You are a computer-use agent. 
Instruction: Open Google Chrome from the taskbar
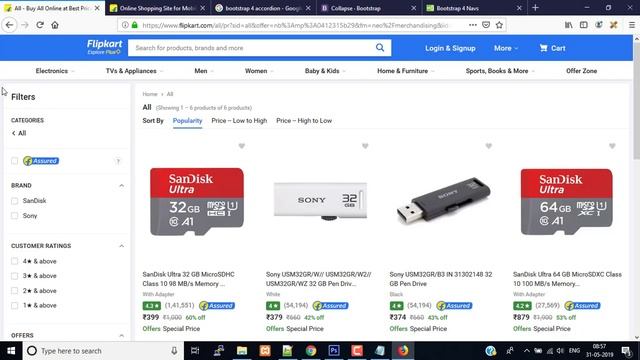click(311, 351)
